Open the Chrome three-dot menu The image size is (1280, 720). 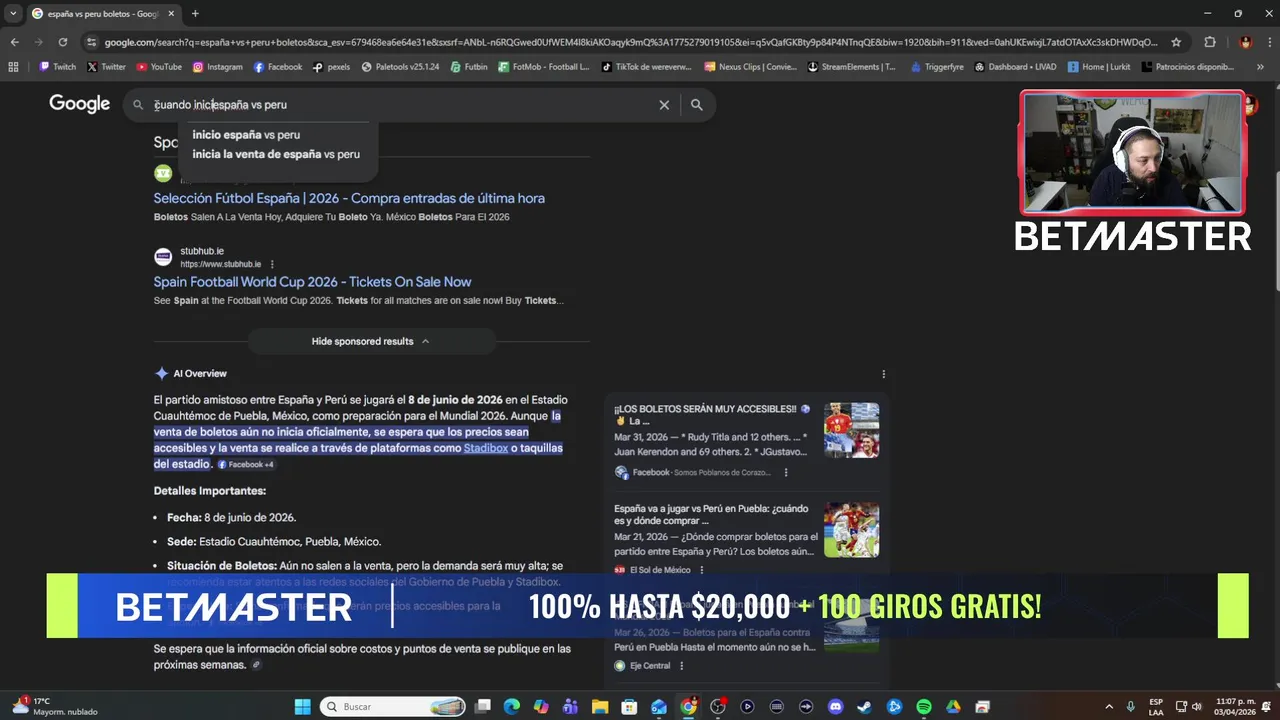(x=1268, y=42)
